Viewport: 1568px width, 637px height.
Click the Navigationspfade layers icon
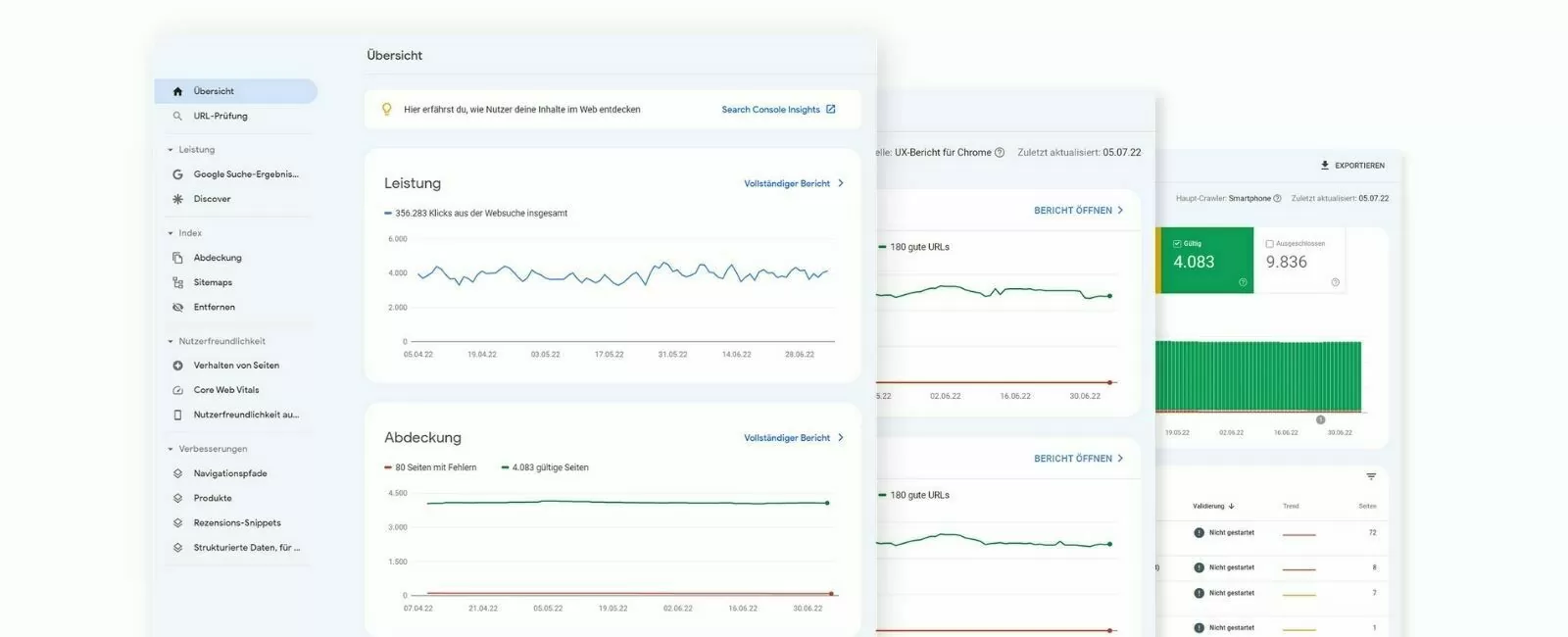[x=177, y=473]
